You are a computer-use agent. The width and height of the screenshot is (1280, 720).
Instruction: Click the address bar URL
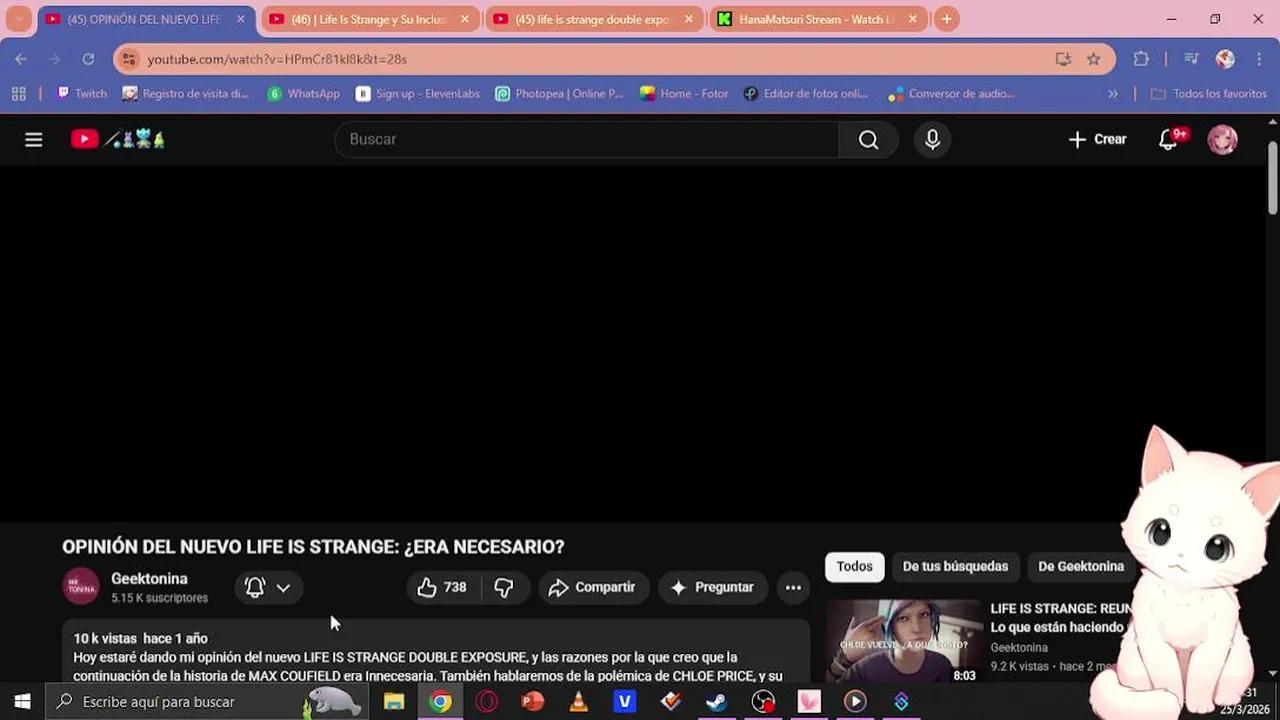coord(277,59)
